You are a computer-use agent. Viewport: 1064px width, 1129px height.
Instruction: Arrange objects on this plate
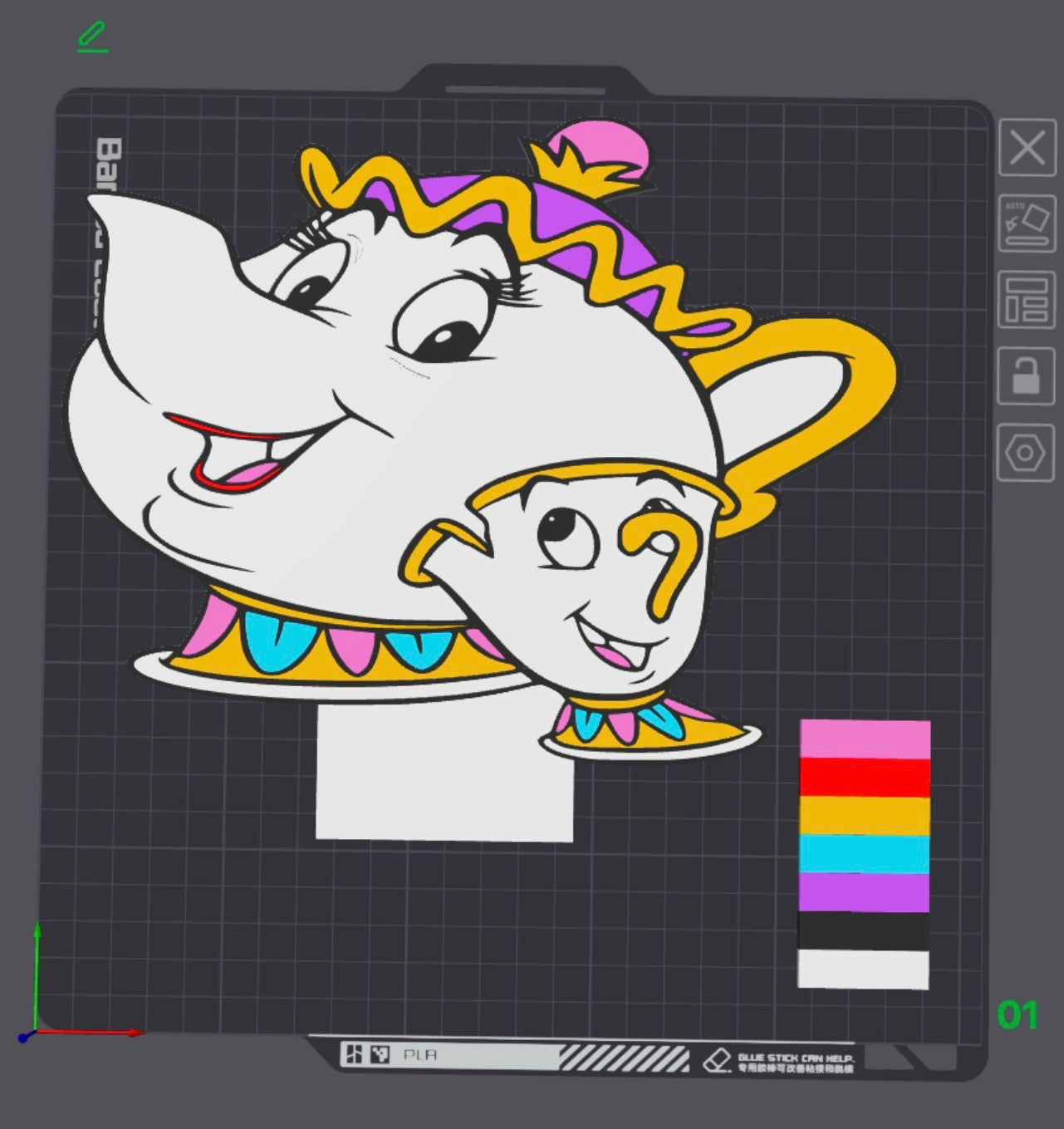click(1027, 299)
